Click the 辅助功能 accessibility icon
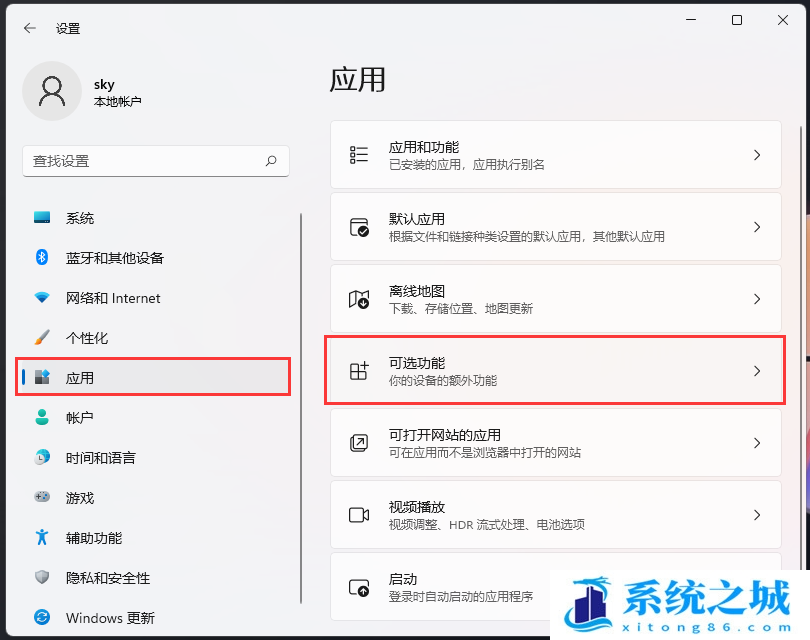The width and height of the screenshot is (810, 640). pos(42,538)
